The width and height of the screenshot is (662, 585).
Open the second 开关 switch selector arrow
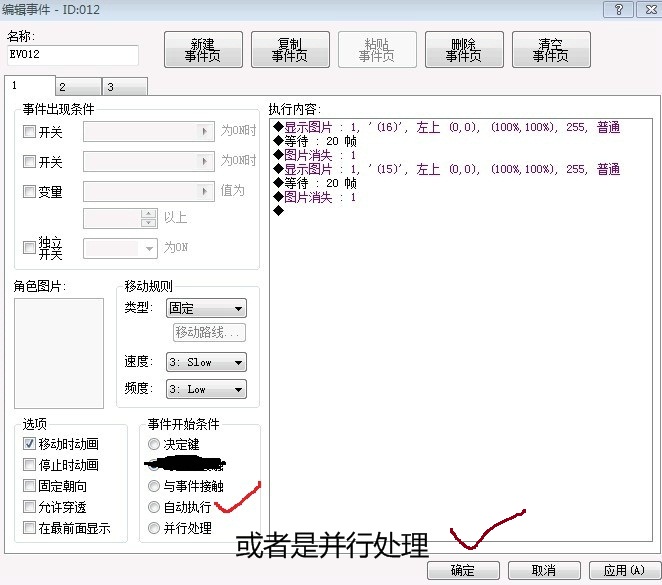(205, 161)
